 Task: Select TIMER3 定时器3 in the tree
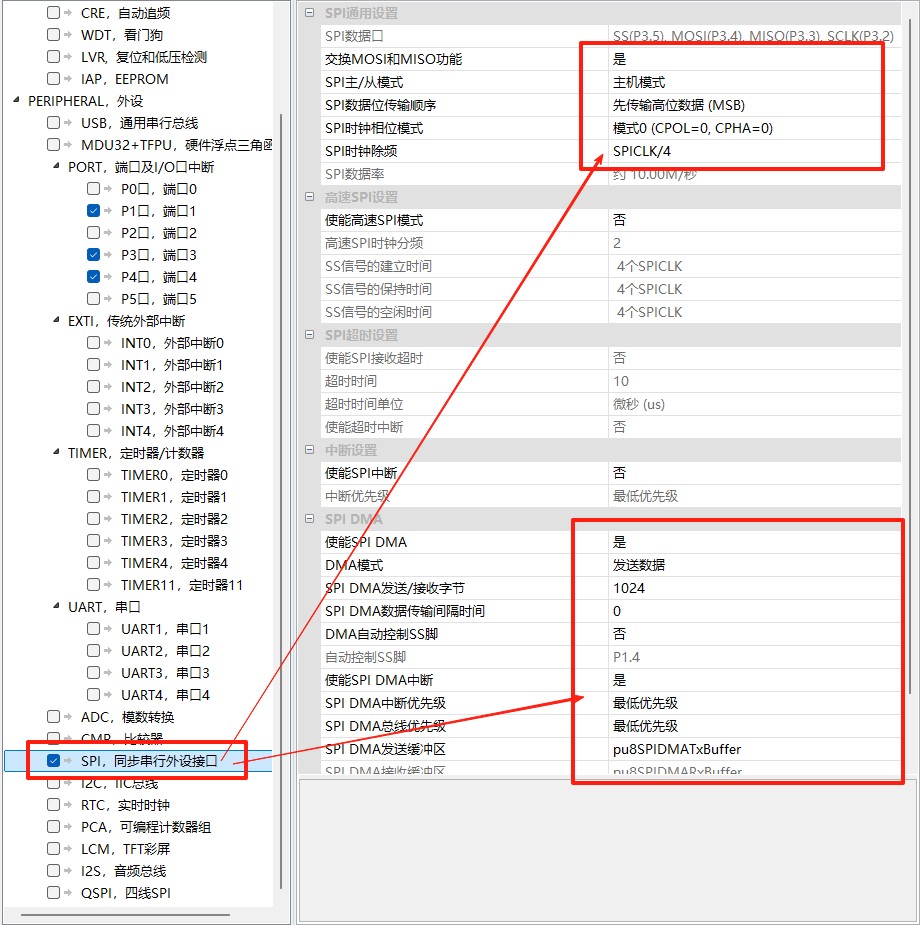click(x=174, y=540)
